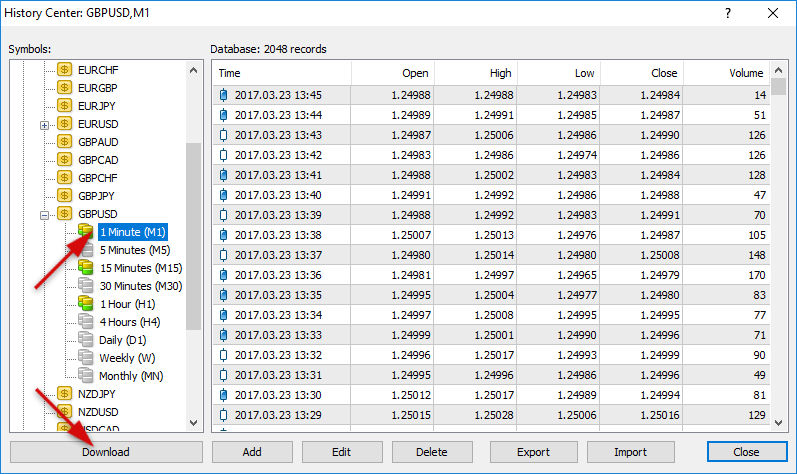Screen dimensions: 797x474
Task: Click the database icon beside 5 Minutes (M5)
Action: coord(87,250)
